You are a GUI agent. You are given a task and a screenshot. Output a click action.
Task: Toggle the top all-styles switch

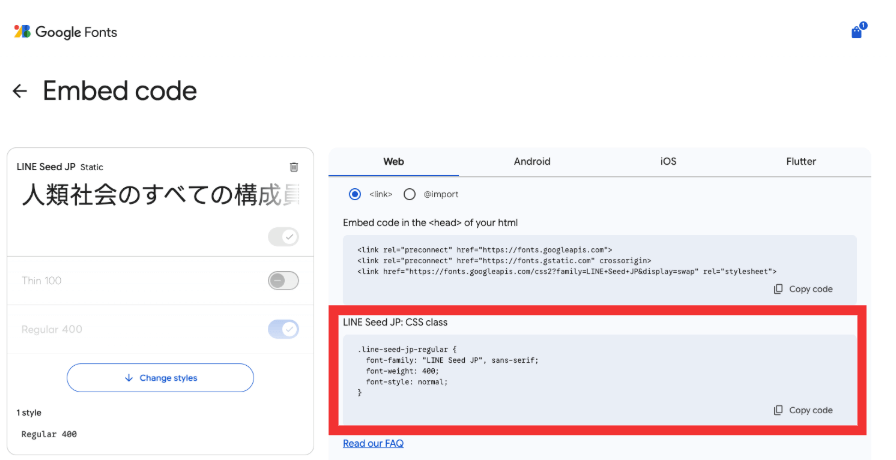tap(283, 237)
